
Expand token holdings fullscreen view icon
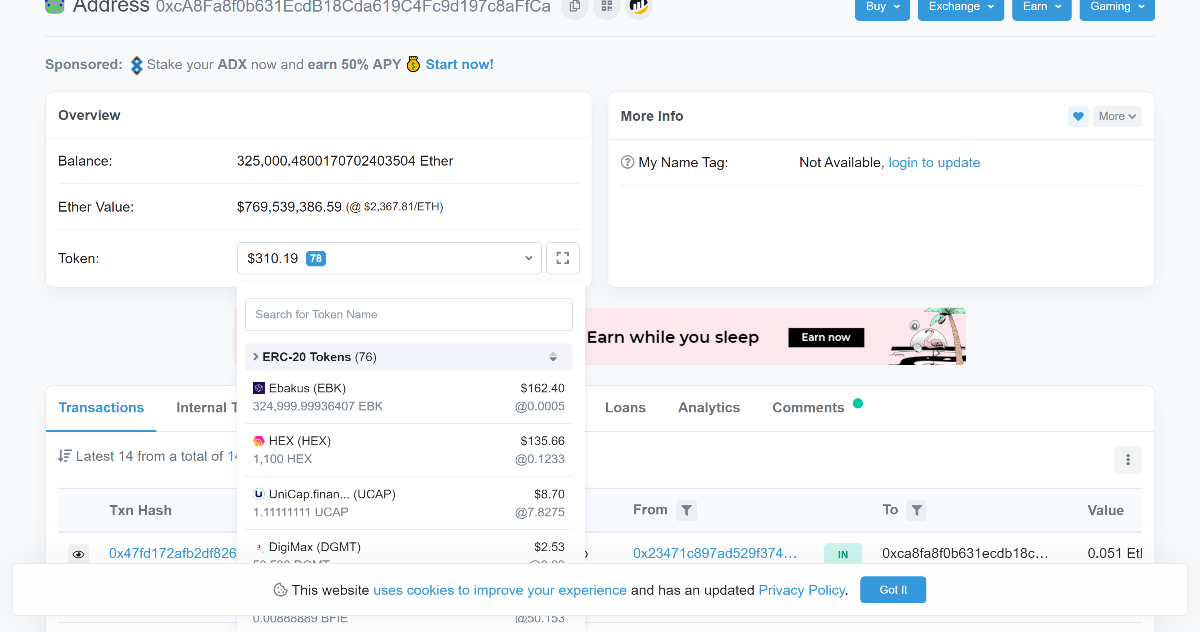[563, 258]
